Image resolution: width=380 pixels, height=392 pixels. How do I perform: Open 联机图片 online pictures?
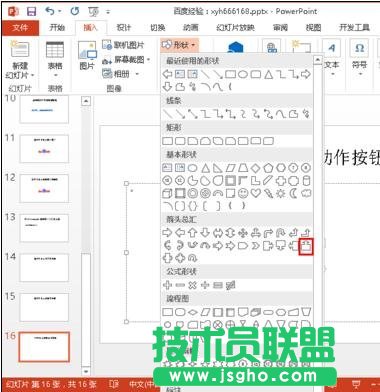[x=123, y=45]
